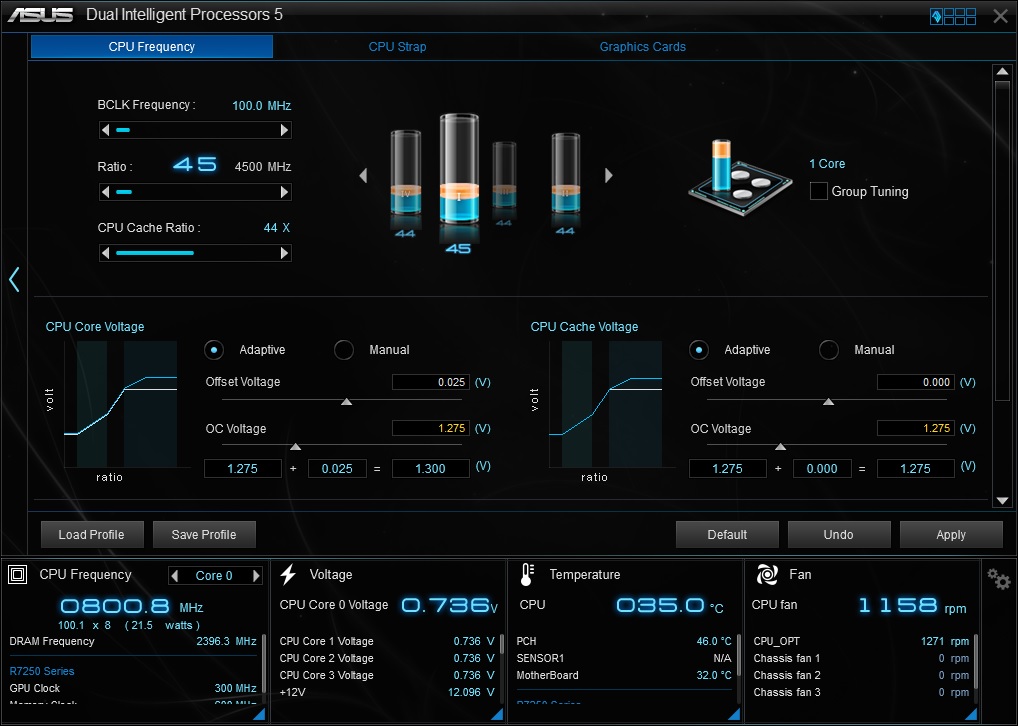Screen dimensions: 1018x726
Task: Select the large core cylinder labeled 45
Action: 459,170
